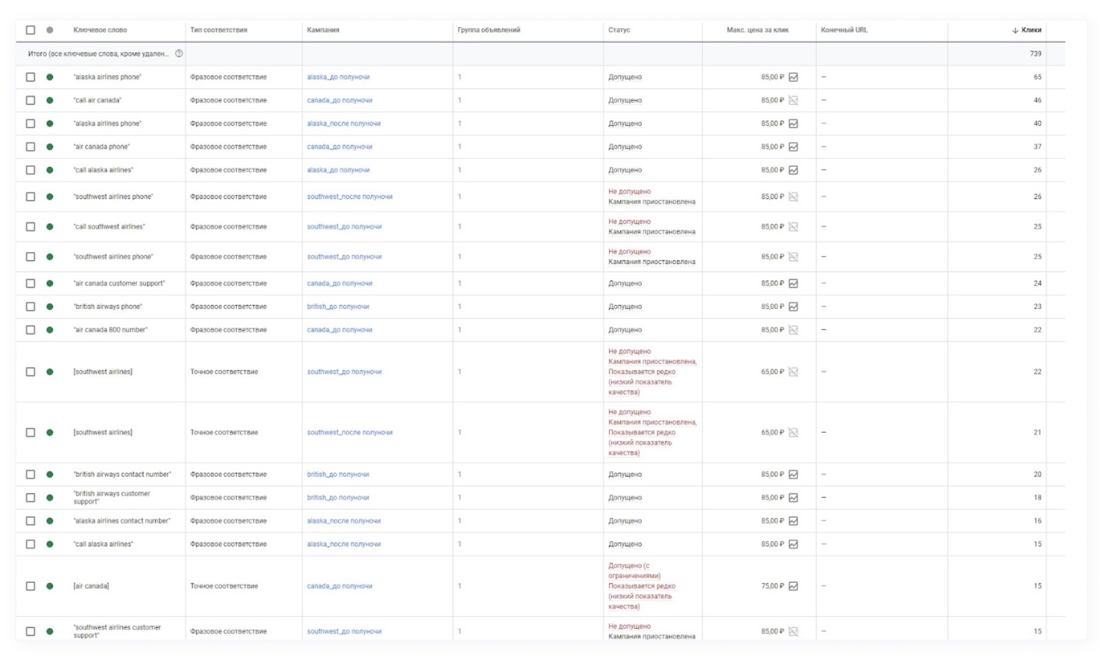This screenshot has height=661, width=1100.
Task: Open bid chart for "call alaska airlines" with 26 clicks
Action: coord(793,170)
